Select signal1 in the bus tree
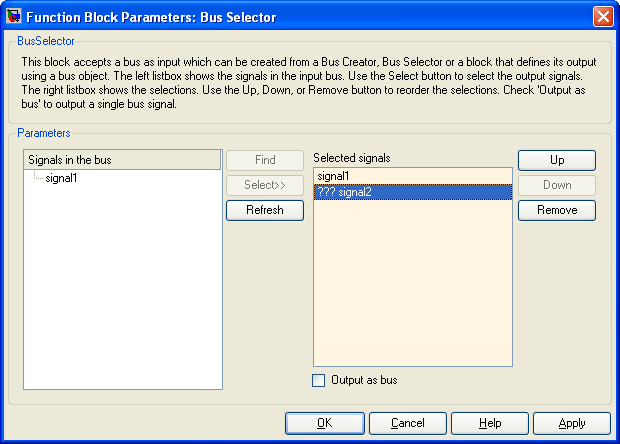 click(61, 178)
